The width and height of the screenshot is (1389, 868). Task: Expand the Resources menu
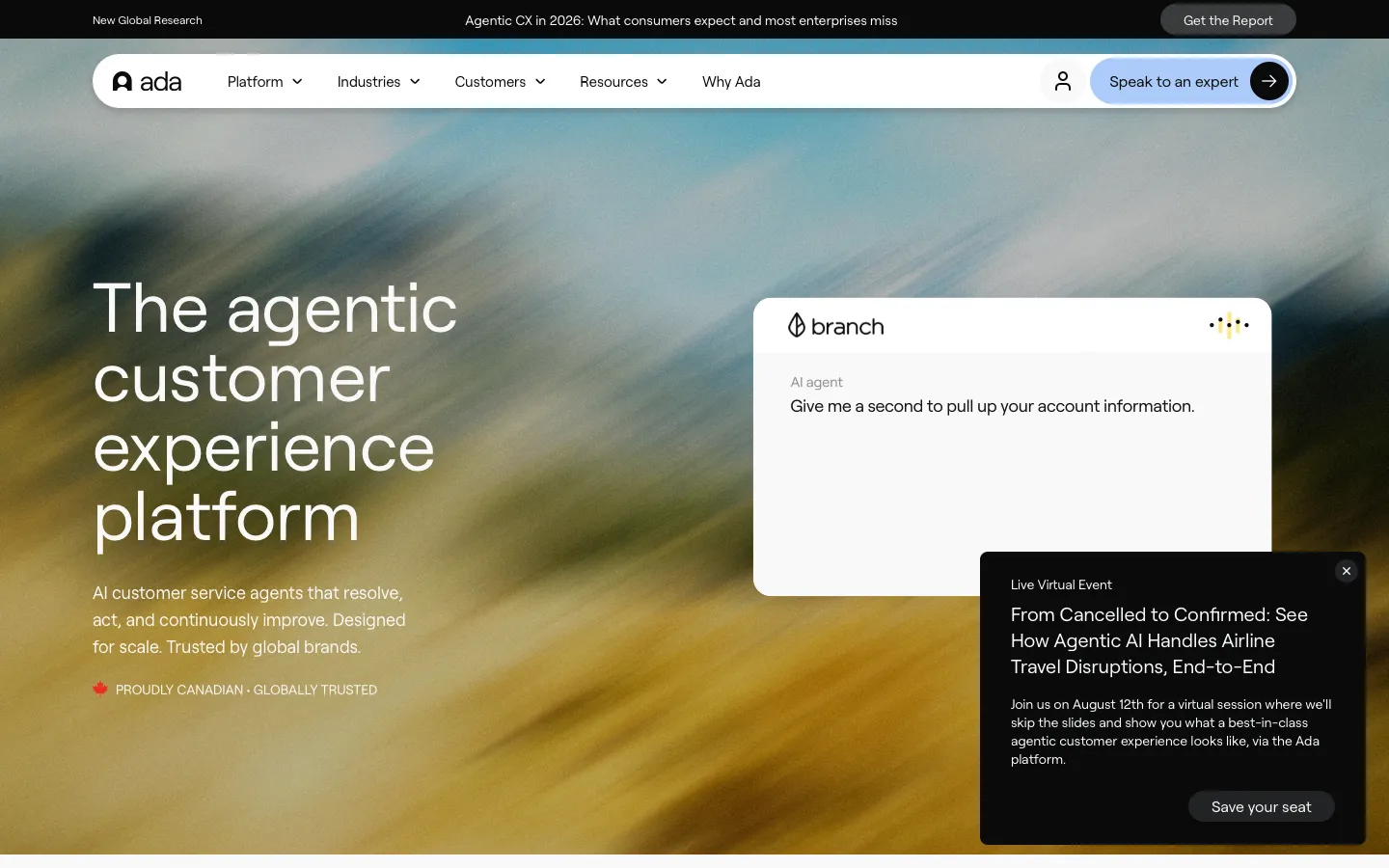(x=624, y=82)
